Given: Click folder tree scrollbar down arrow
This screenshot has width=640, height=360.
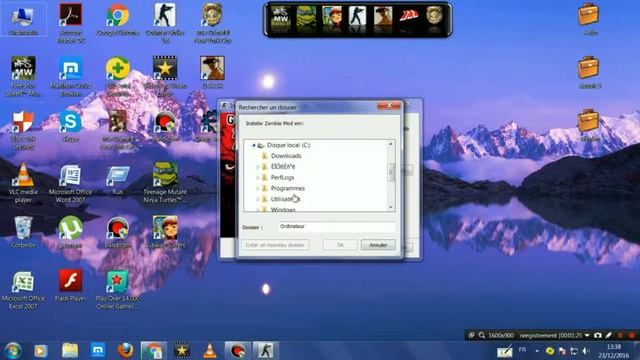Looking at the screenshot, I should tap(391, 207).
